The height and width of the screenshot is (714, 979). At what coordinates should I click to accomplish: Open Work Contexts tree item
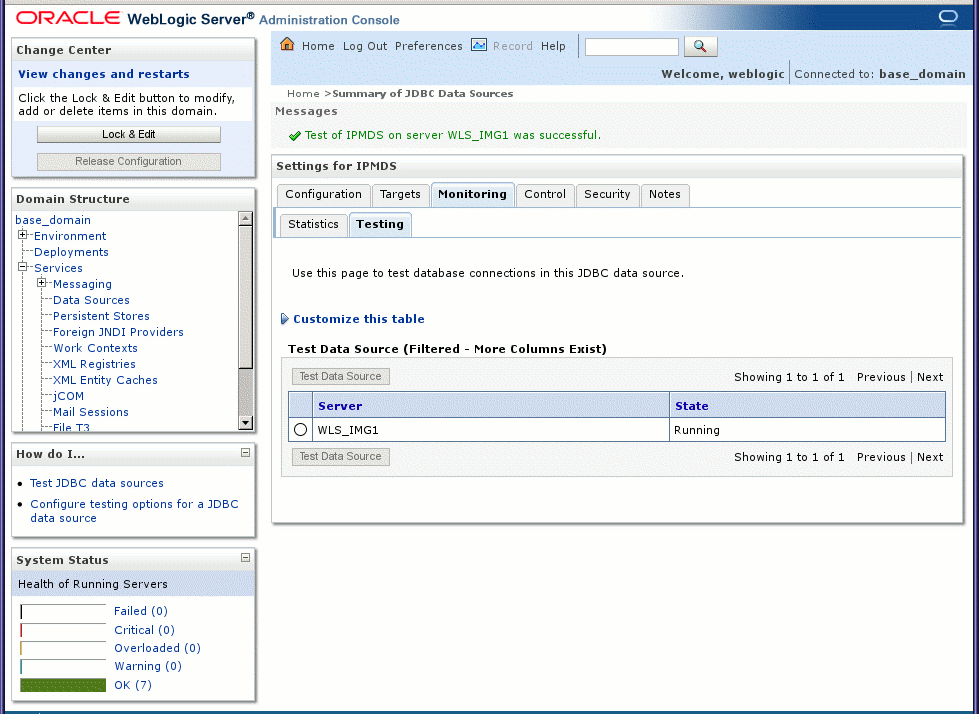95,348
